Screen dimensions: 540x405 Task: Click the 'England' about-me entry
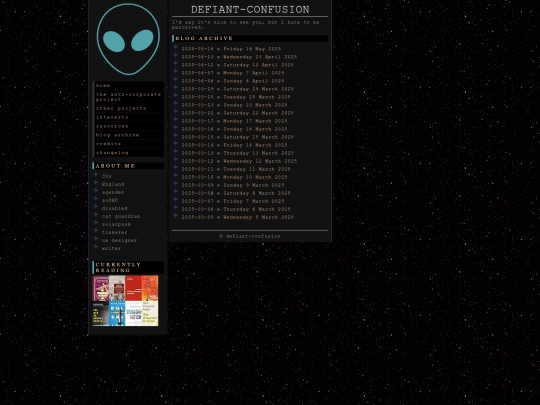pos(113,184)
